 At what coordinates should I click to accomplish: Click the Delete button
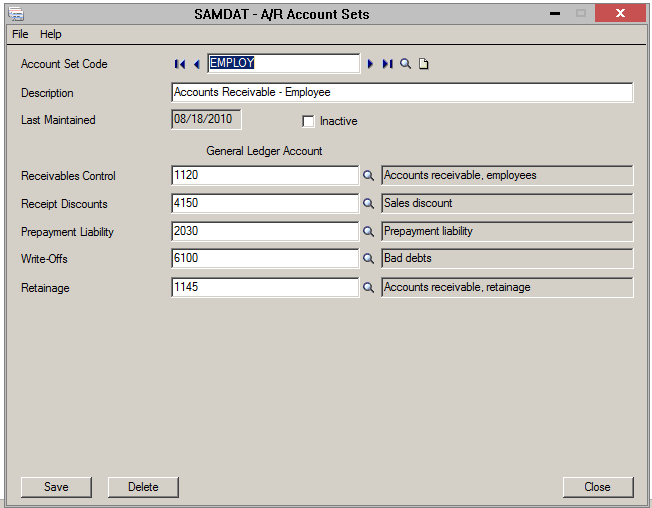tap(143, 487)
